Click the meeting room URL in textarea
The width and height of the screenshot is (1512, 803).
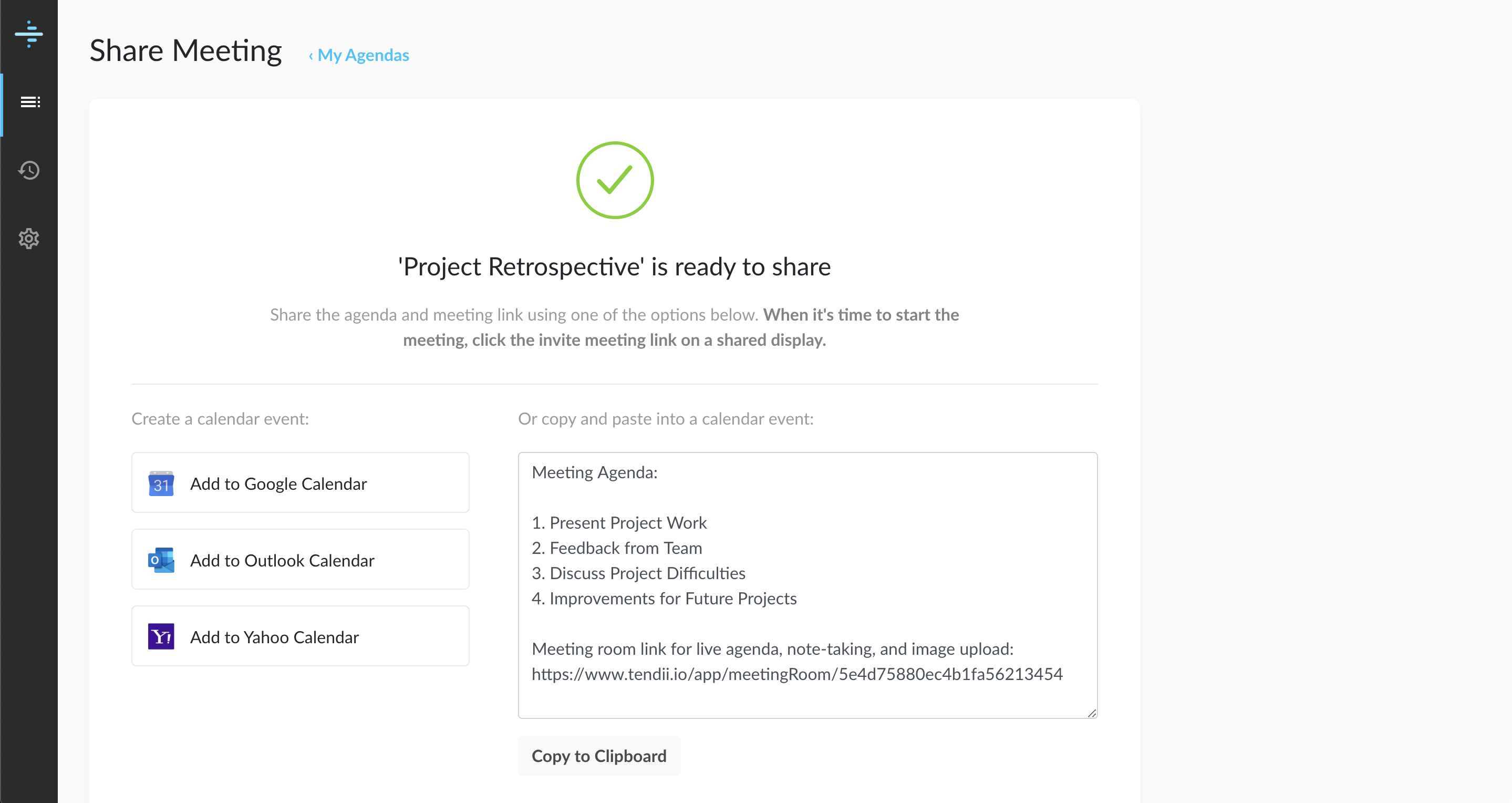click(x=796, y=674)
